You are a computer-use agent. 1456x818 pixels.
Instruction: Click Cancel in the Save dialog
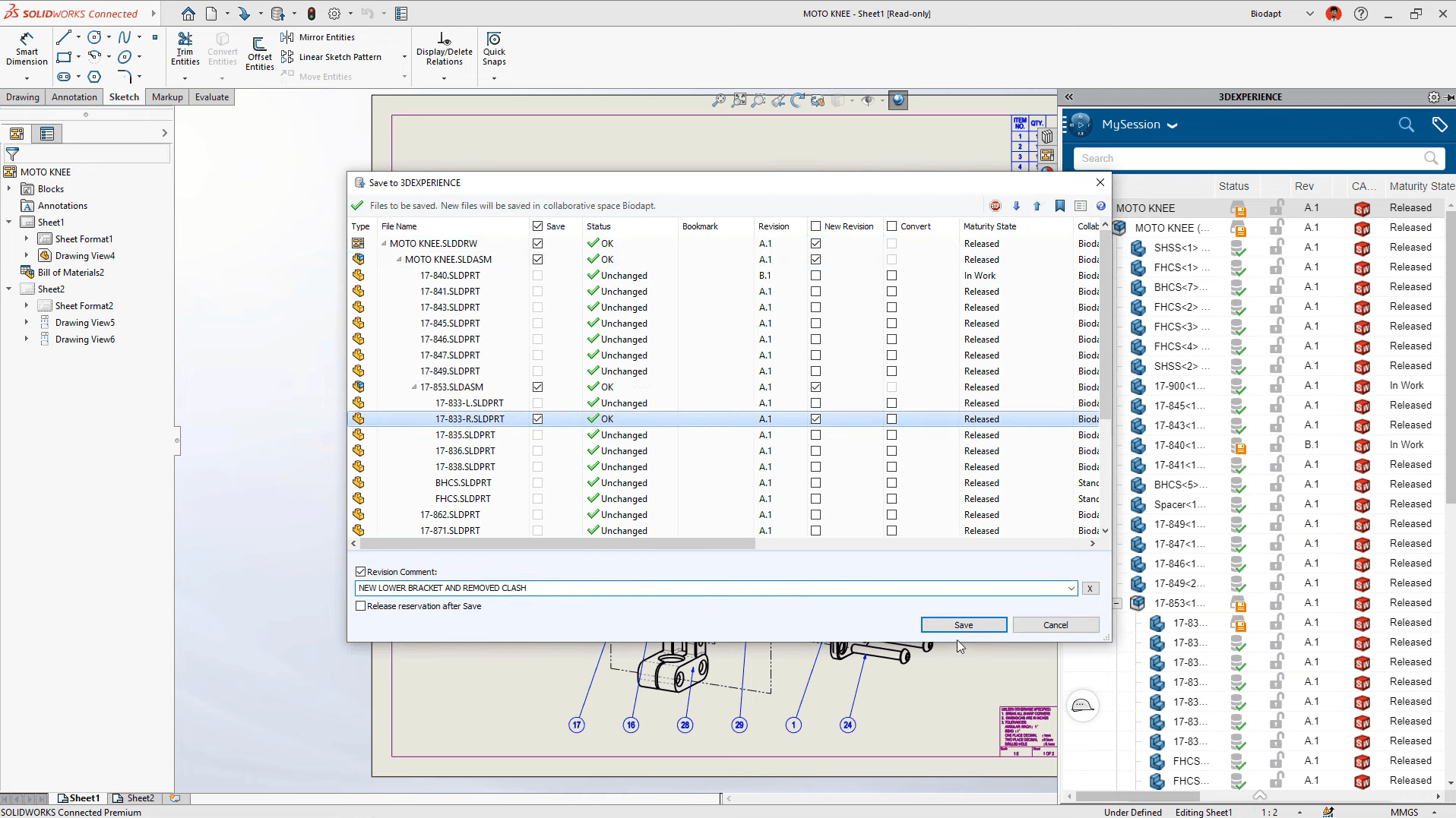[1056, 625]
